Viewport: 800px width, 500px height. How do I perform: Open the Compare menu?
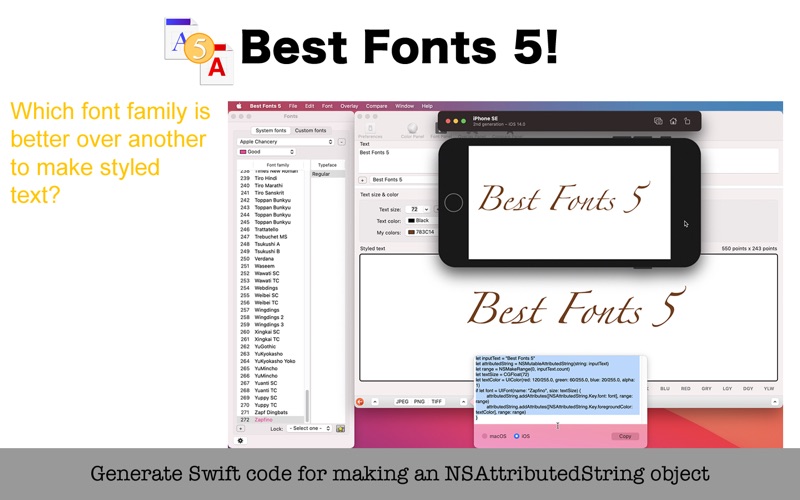pyautogui.click(x=377, y=106)
